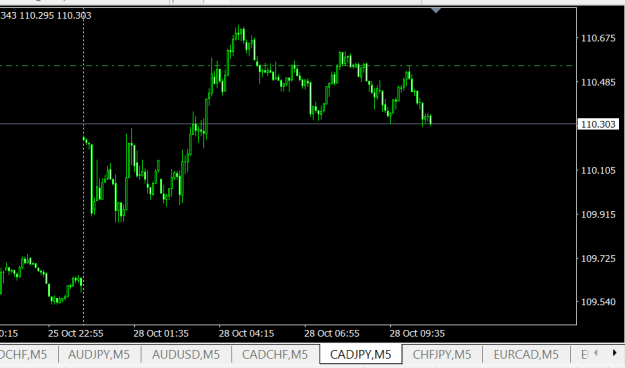Click the 110.485 price scale label

click(x=598, y=83)
